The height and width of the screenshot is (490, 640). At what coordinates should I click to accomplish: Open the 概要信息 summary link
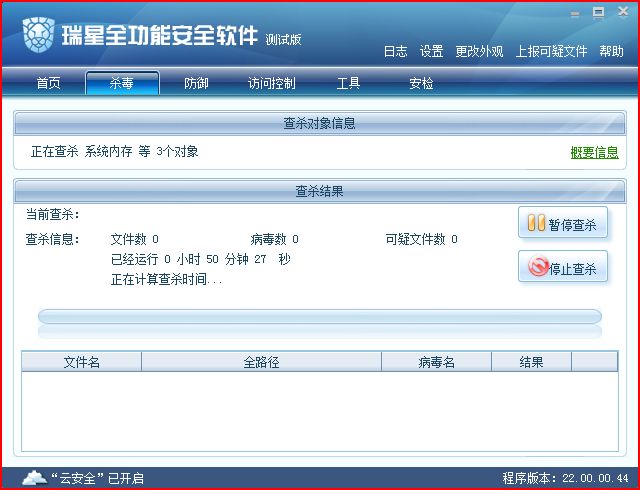594,152
